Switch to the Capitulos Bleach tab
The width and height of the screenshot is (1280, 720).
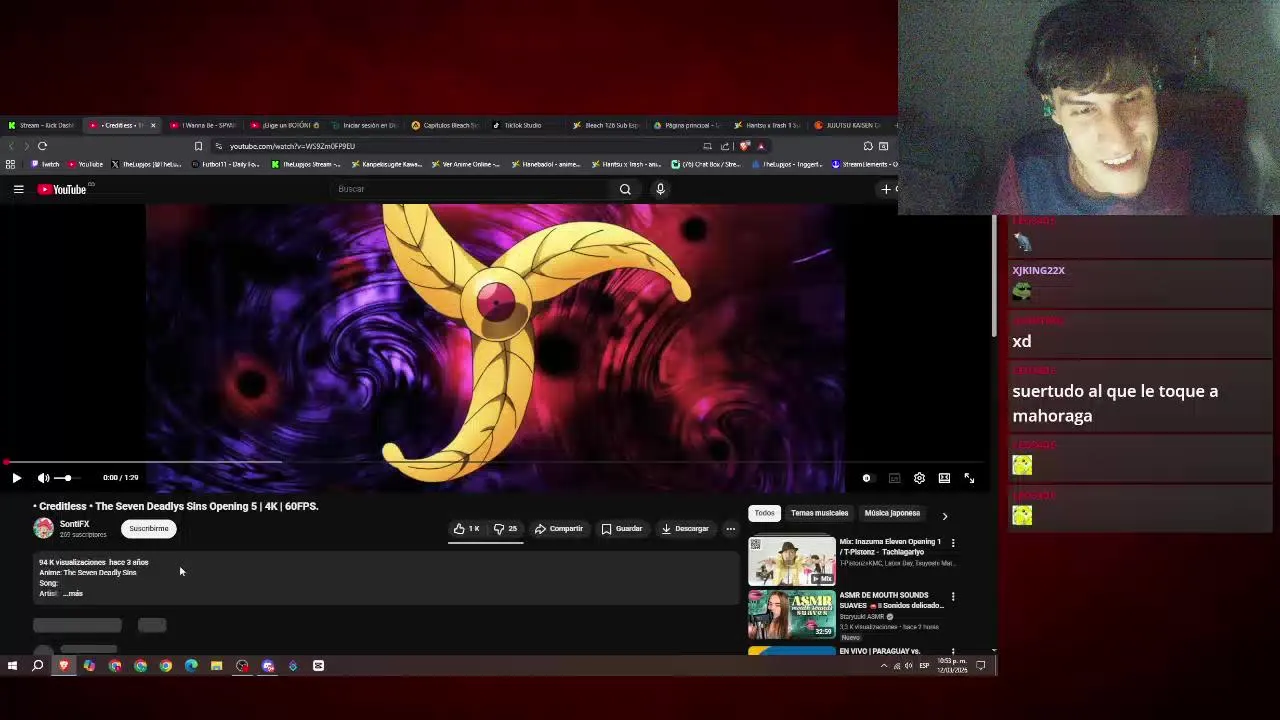[x=445, y=125]
